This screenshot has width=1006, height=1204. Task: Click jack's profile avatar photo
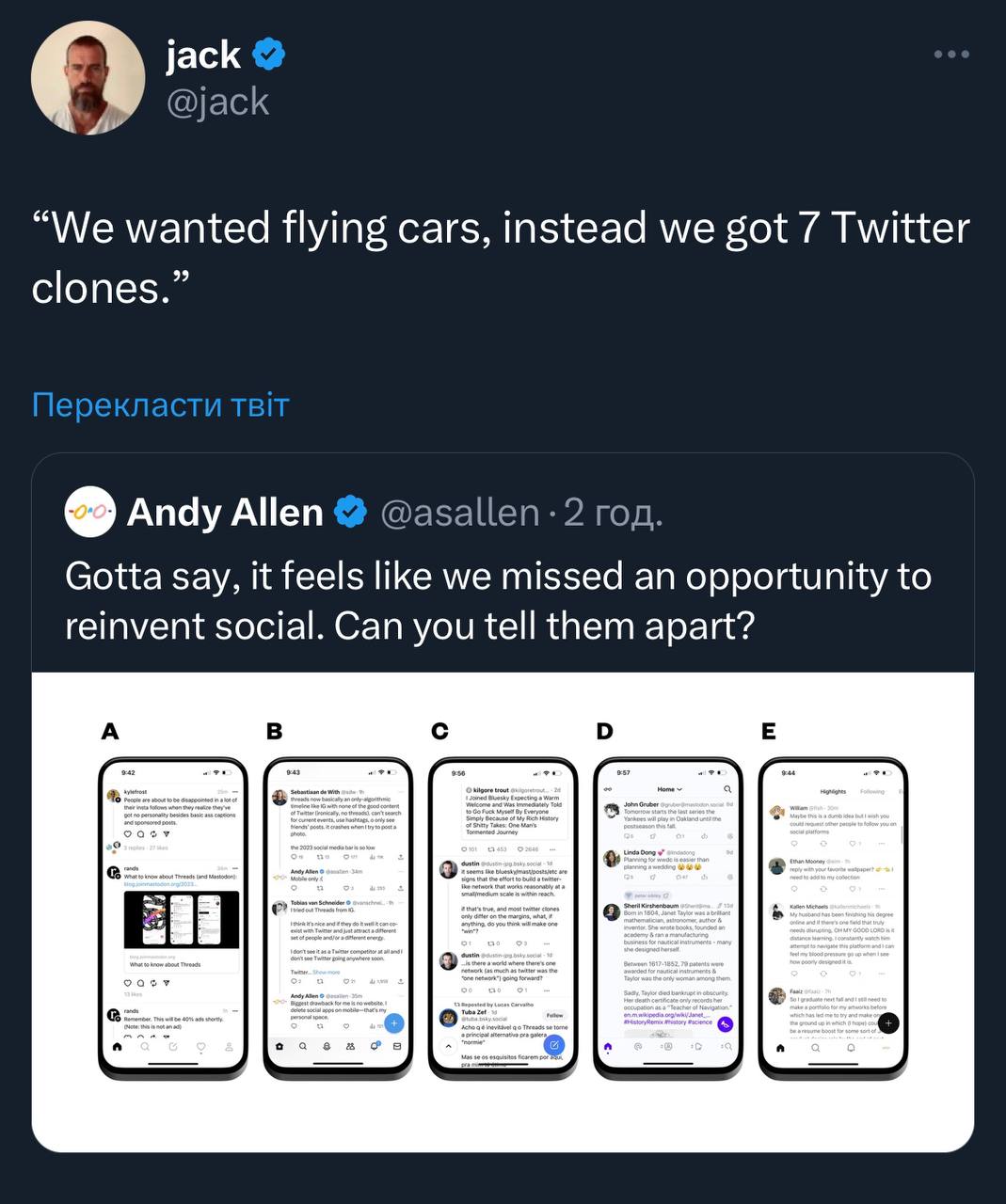pyautogui.click(x=88, y=78)
